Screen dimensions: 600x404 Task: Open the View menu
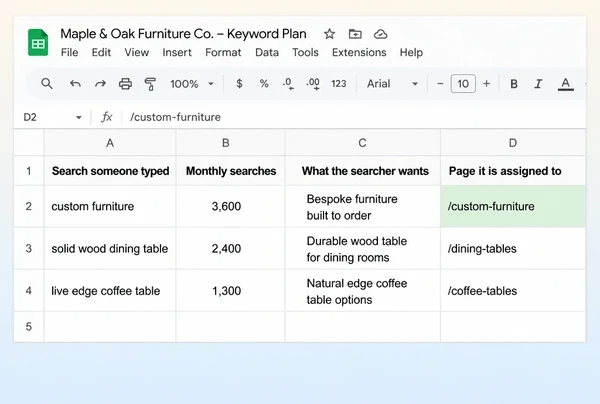point(137,52)
